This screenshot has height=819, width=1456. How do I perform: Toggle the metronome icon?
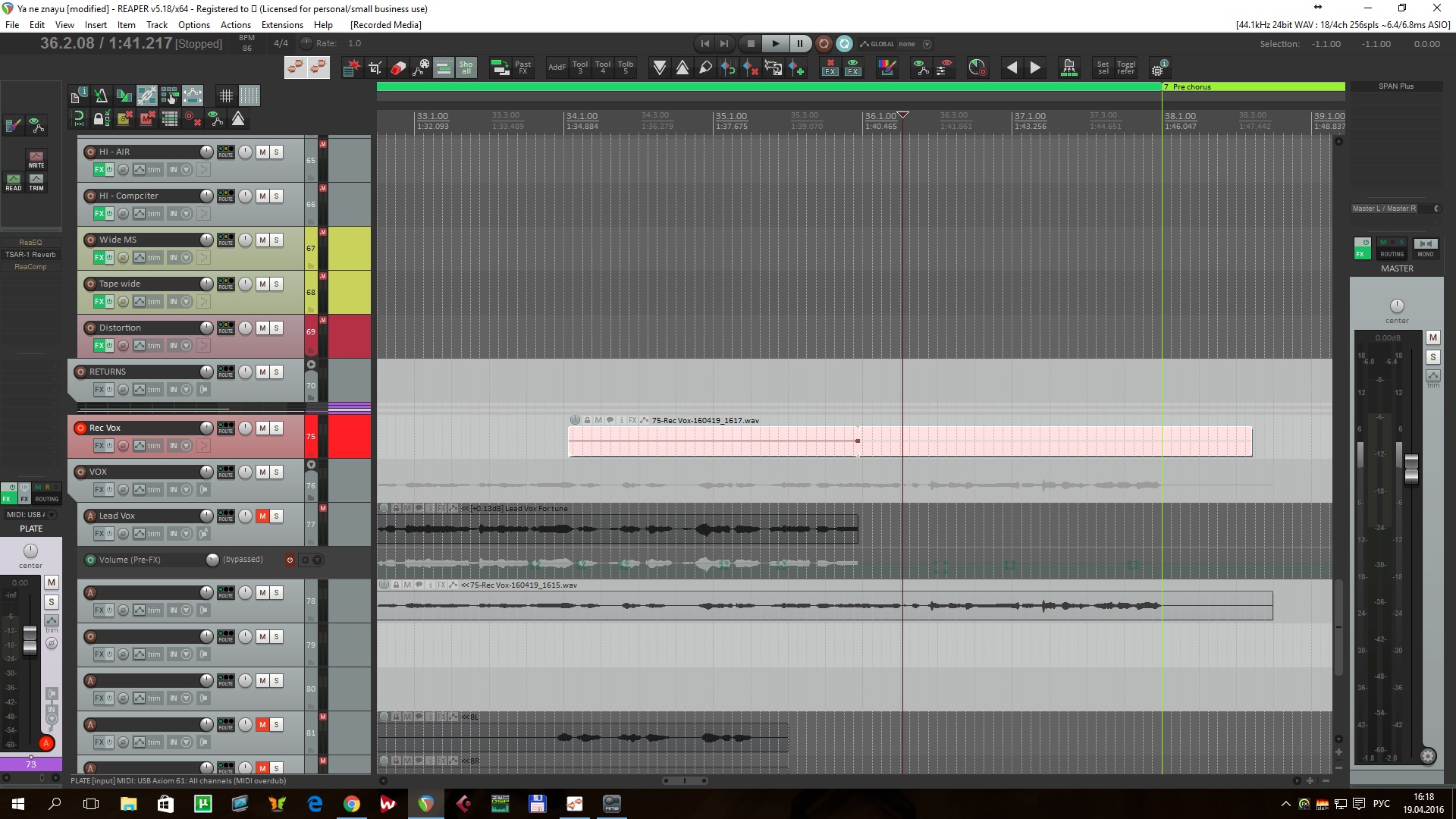tap(101, 96)
